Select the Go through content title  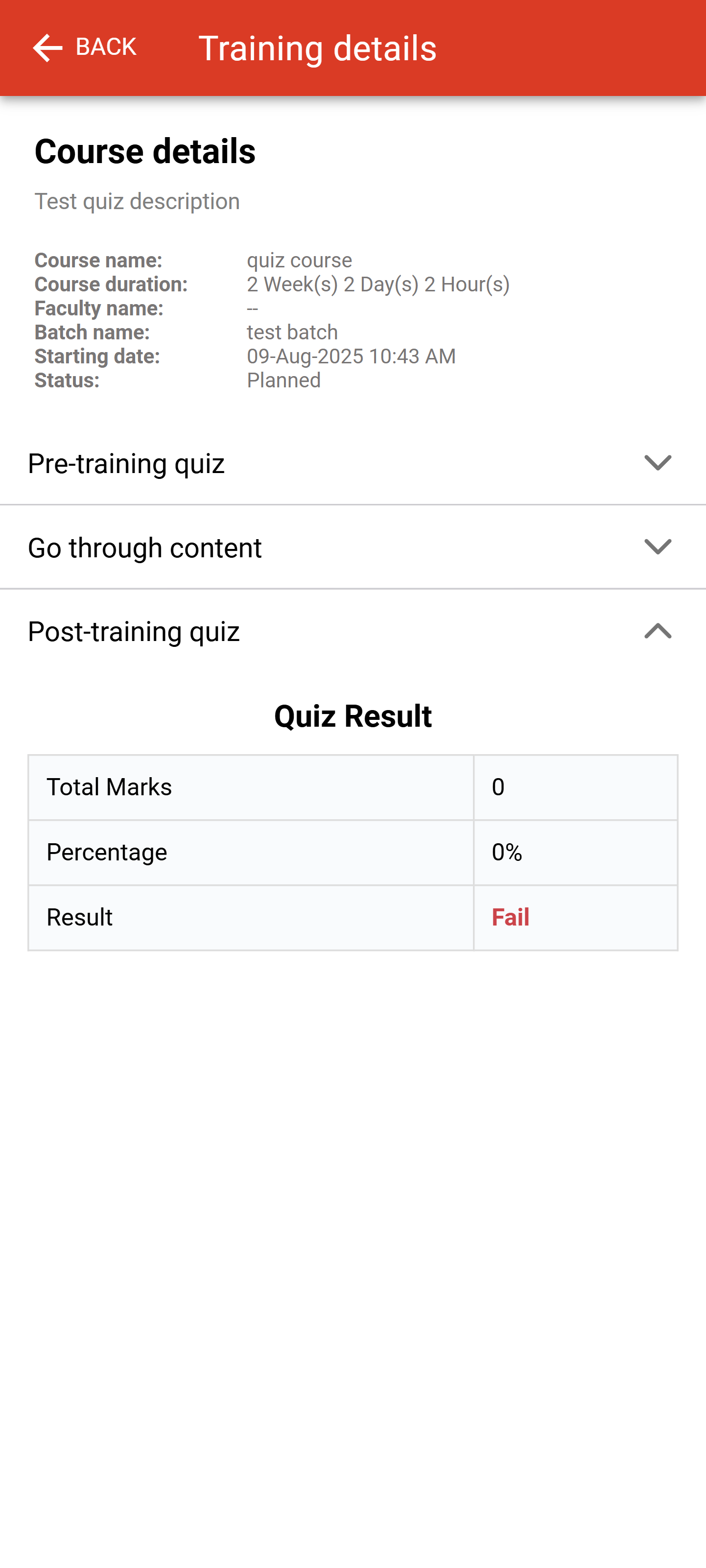click(145, 548)
